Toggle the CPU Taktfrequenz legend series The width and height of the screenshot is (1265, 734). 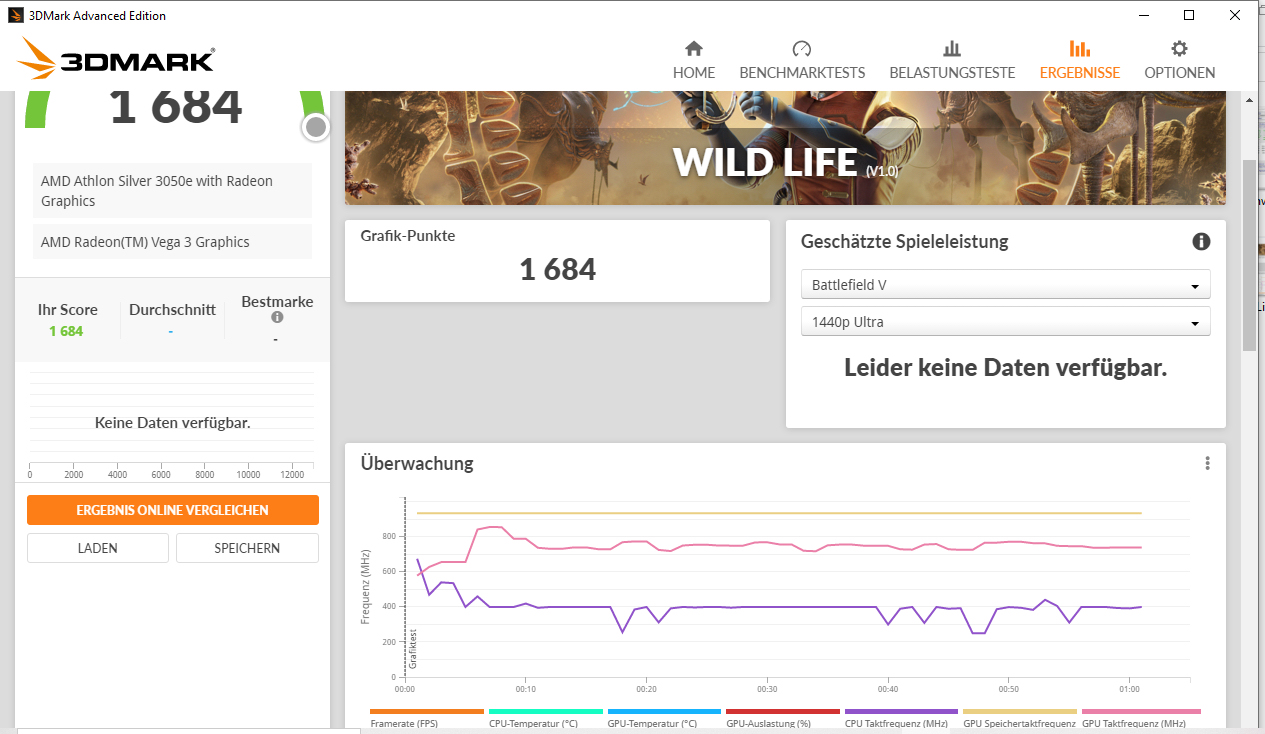tap(901, 719)
